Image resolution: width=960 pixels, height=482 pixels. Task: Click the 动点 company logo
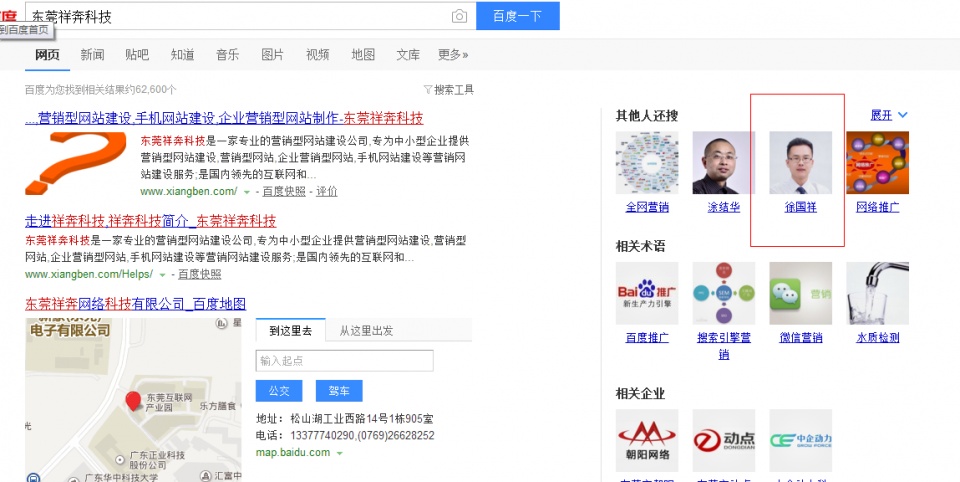(724, 440)
